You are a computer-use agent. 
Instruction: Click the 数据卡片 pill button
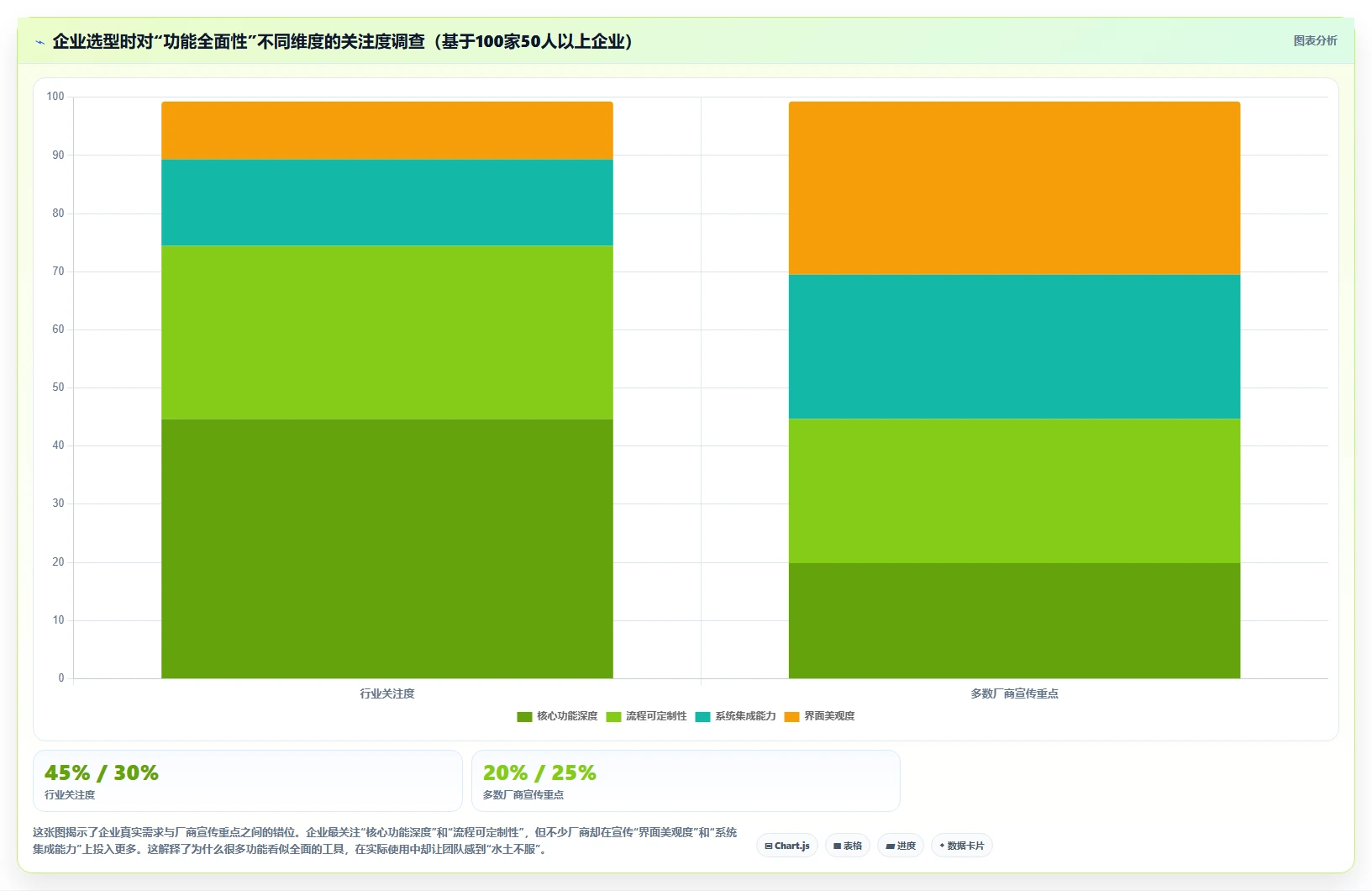click(x=962, y=846)
